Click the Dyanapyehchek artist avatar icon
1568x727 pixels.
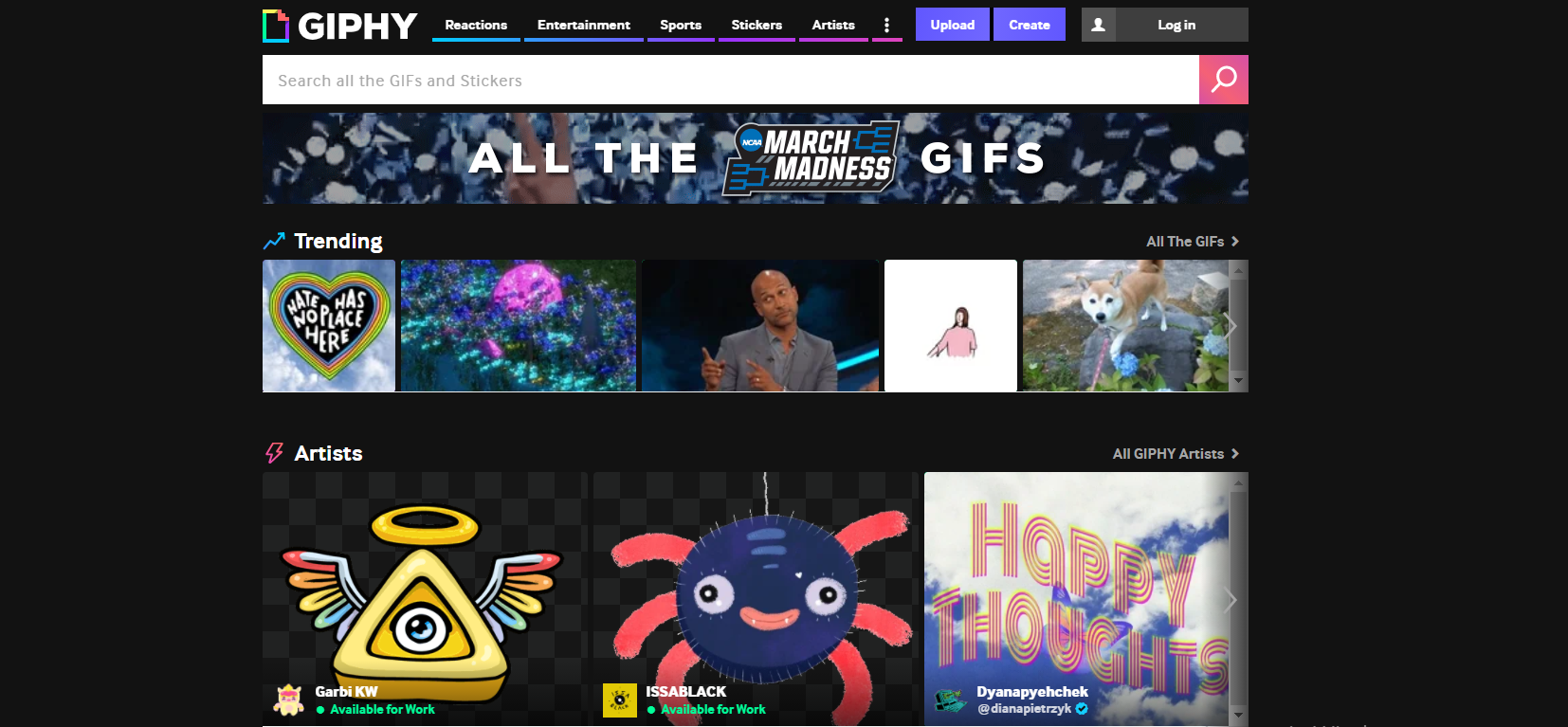[950, 700]
